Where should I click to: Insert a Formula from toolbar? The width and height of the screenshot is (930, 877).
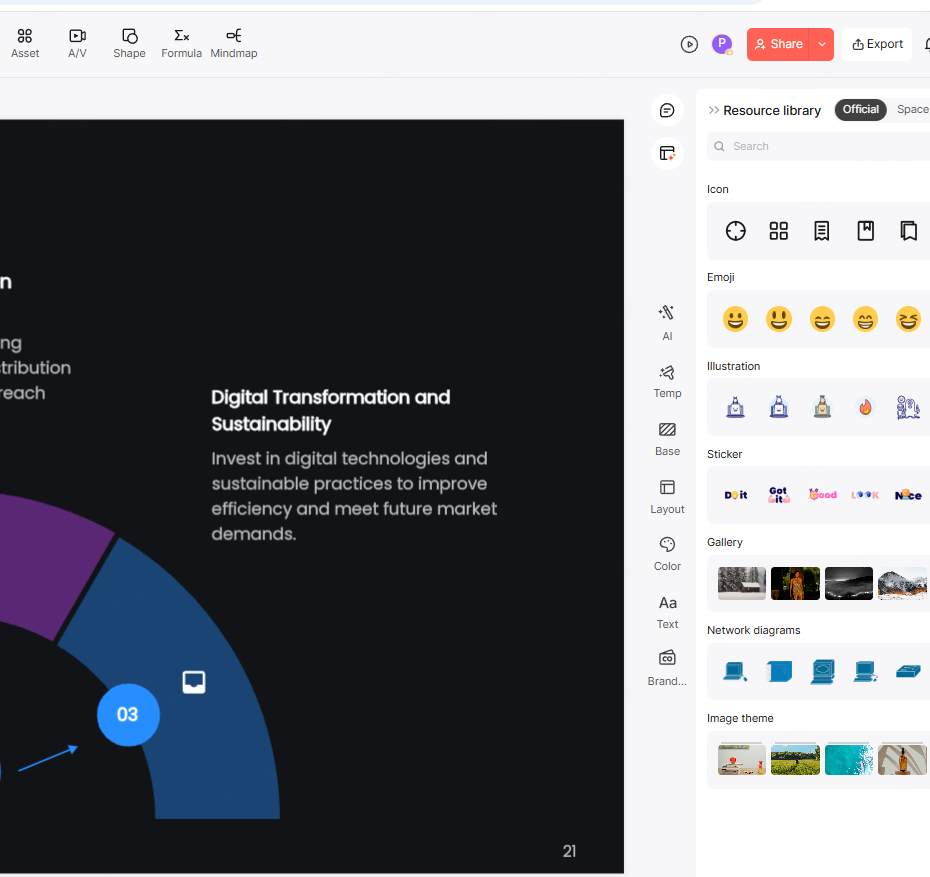181,43
